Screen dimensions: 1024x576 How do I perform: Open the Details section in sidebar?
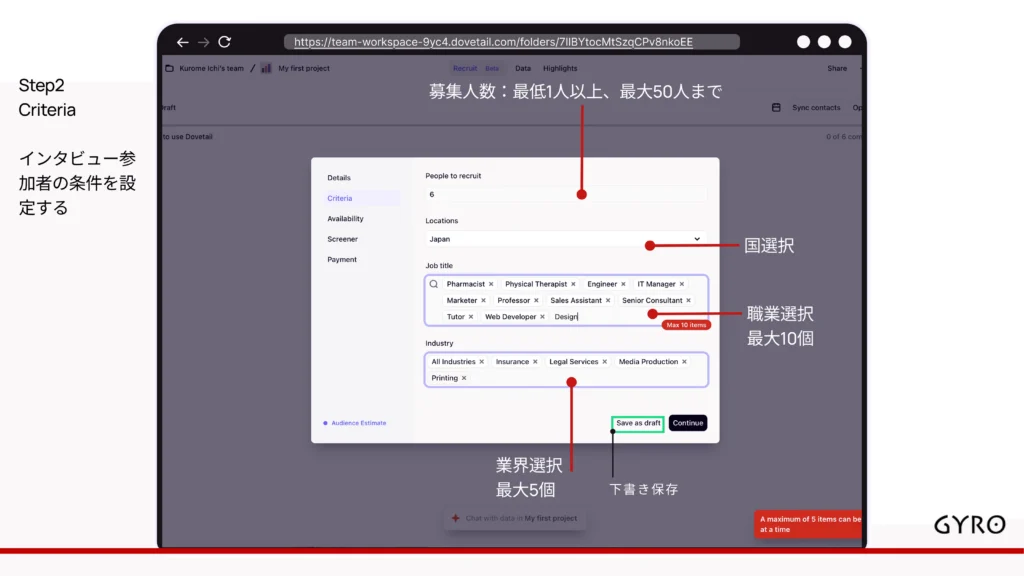(x=339, y=178)
